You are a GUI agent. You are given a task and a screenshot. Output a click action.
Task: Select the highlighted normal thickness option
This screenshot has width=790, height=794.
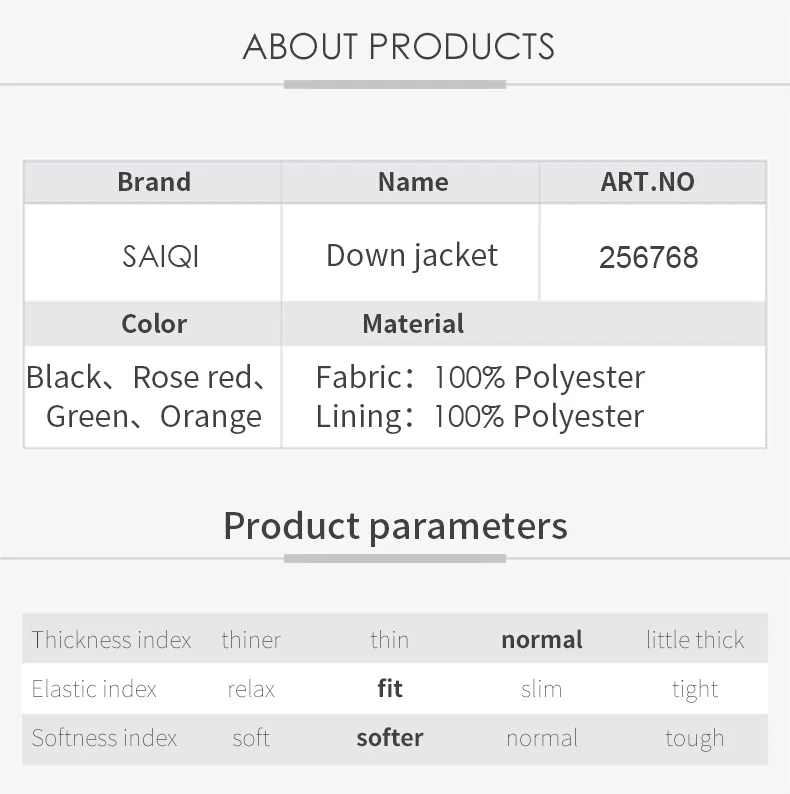pyautogui.click(x=542, y=640)
